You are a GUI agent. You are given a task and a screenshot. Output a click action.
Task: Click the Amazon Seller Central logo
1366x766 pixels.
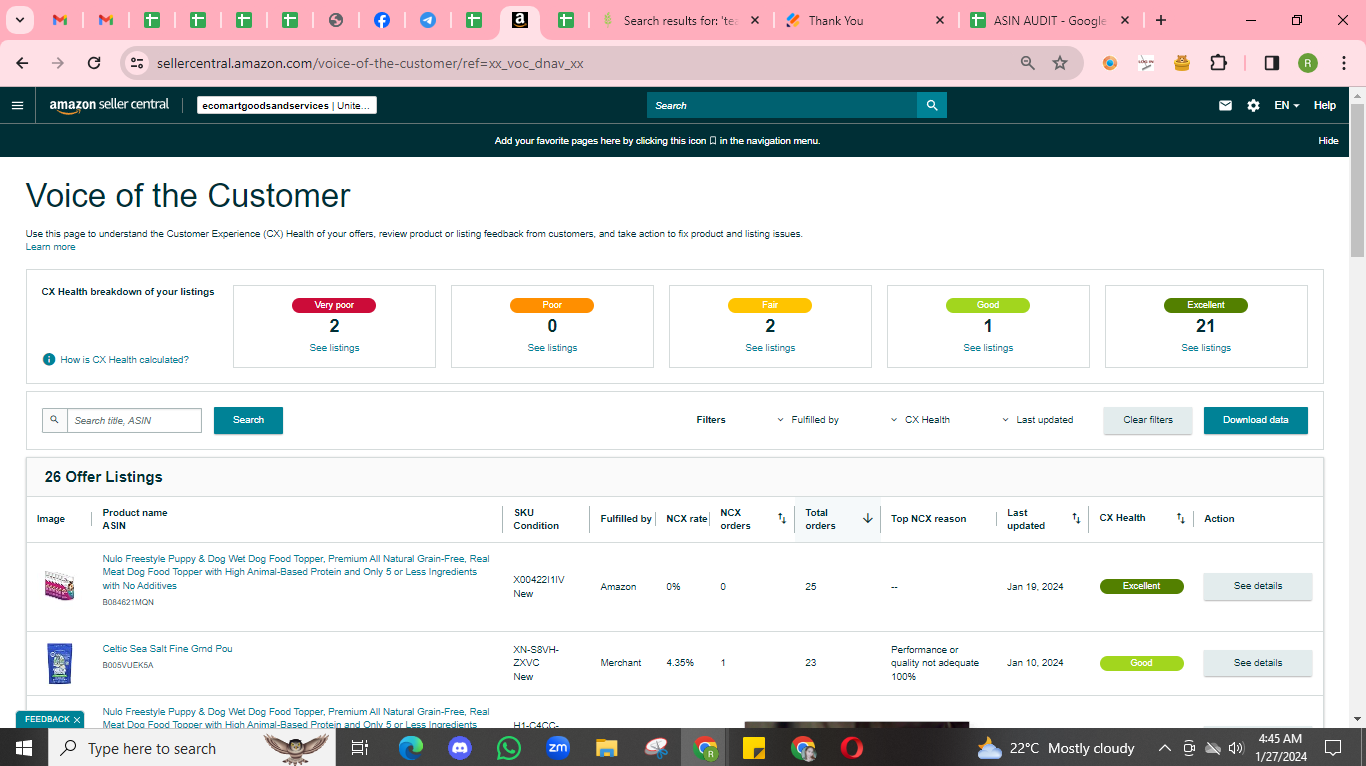click(x=109, y=105)
